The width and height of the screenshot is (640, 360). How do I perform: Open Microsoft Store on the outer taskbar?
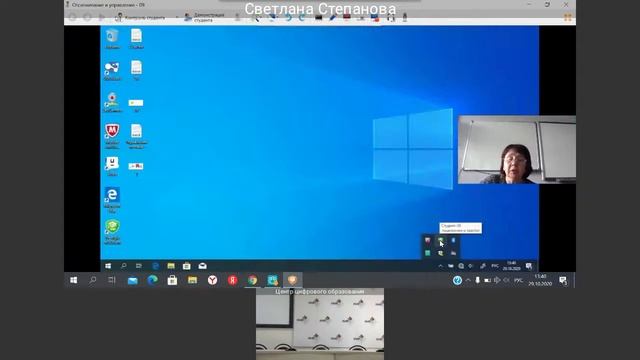(x=172, y=280)
